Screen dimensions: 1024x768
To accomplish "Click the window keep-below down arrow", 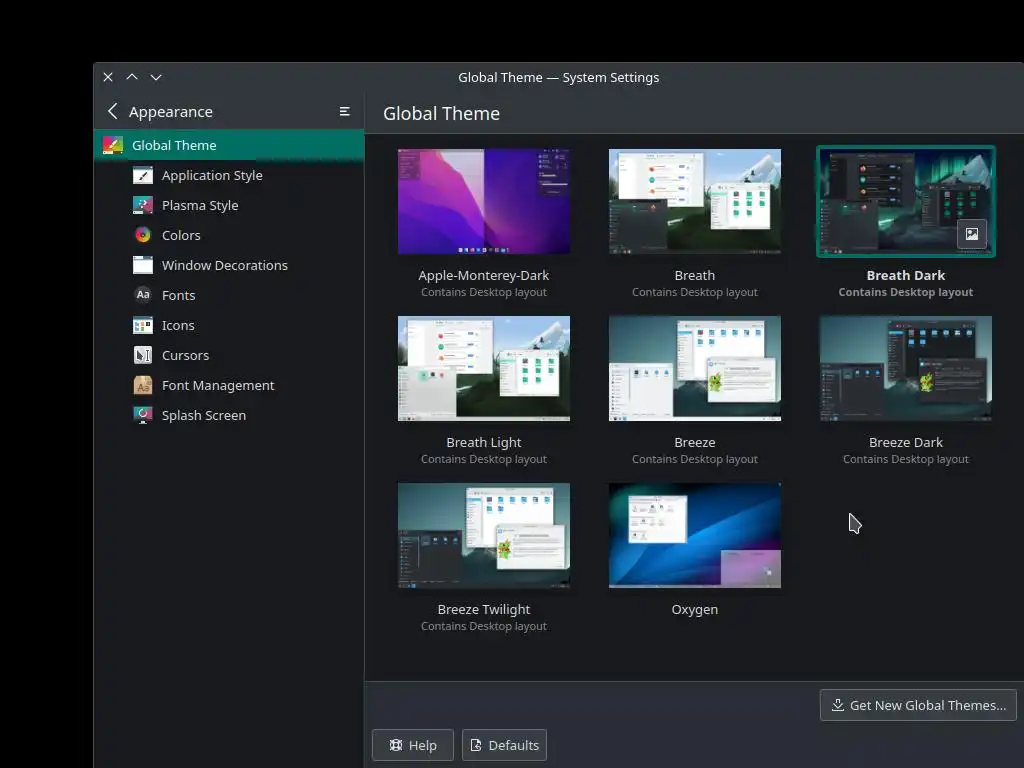I will coord(156,77).
